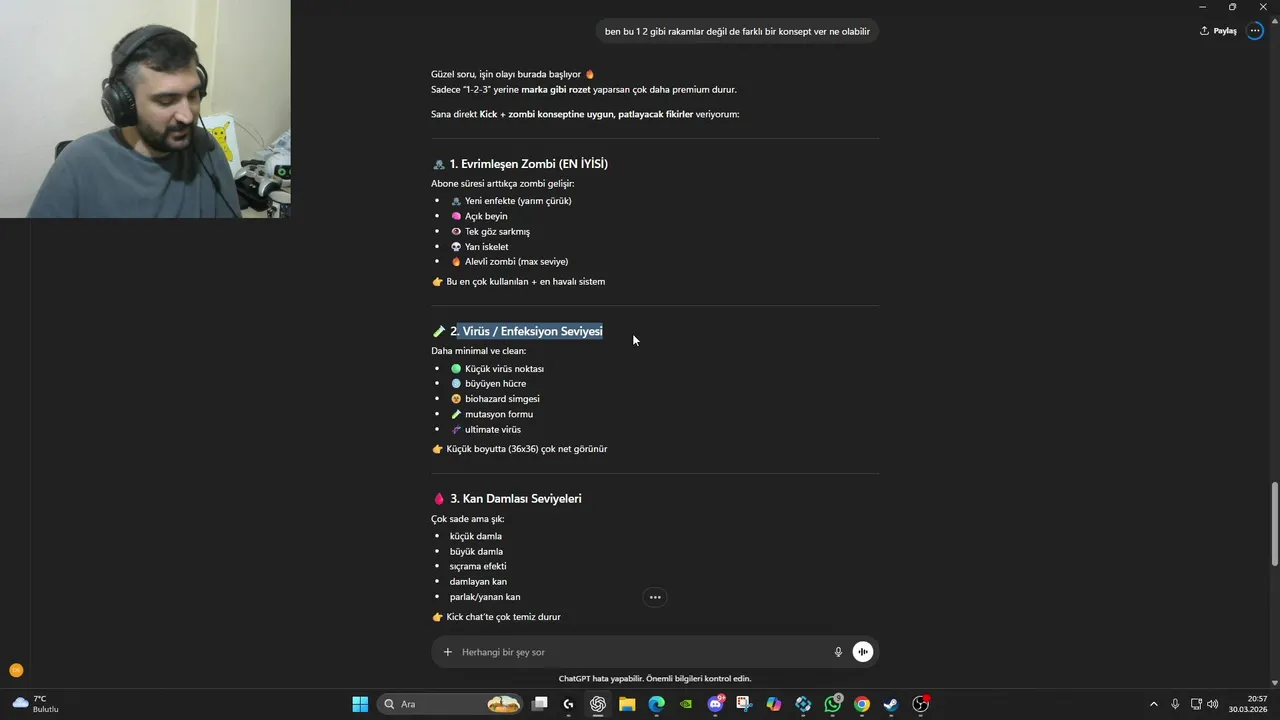
Task: Click the 'Yeni enfekte (yarım çürük)' item
Action: 518,201
